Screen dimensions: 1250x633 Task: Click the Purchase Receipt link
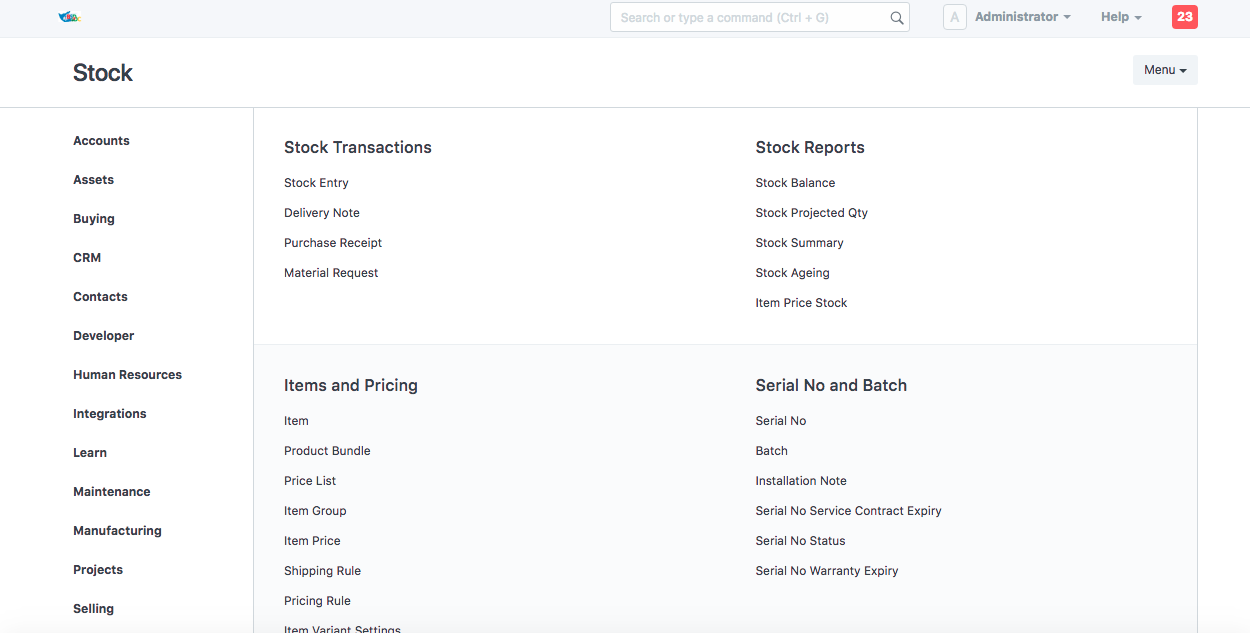pyautogui.click(x=333, y=243)
